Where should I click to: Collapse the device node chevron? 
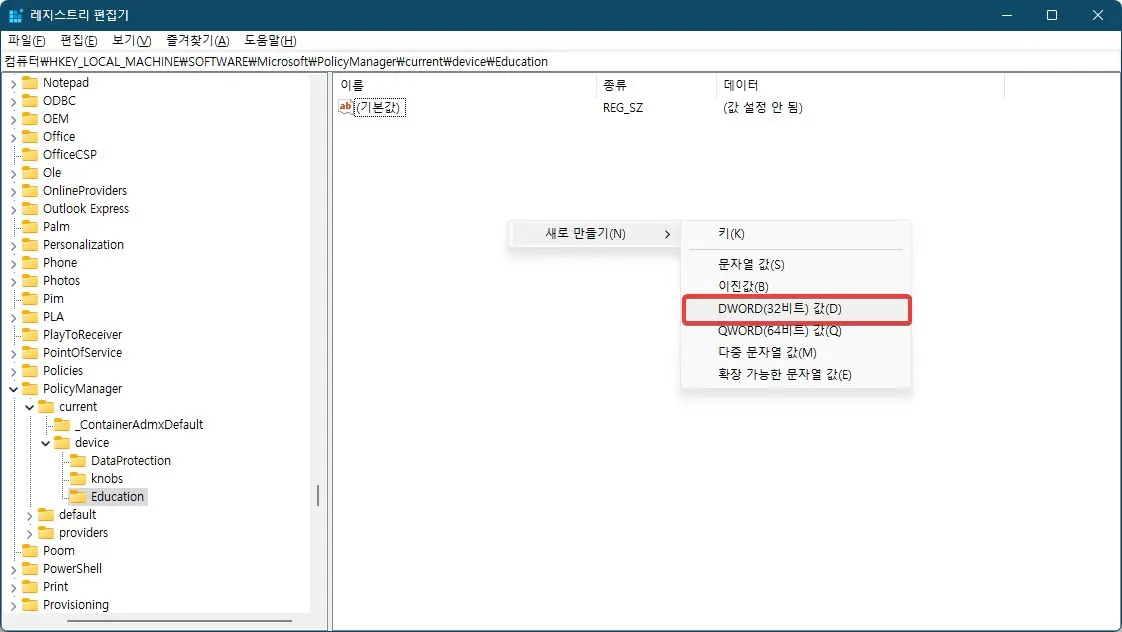coord(43,442)
